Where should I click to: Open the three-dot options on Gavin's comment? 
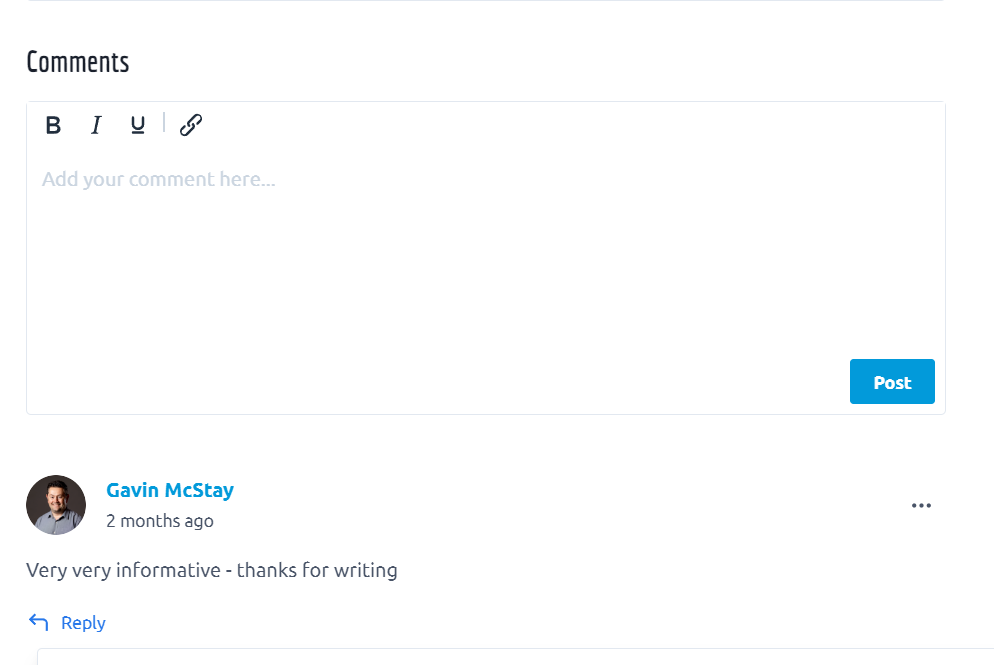click(921, 506)
